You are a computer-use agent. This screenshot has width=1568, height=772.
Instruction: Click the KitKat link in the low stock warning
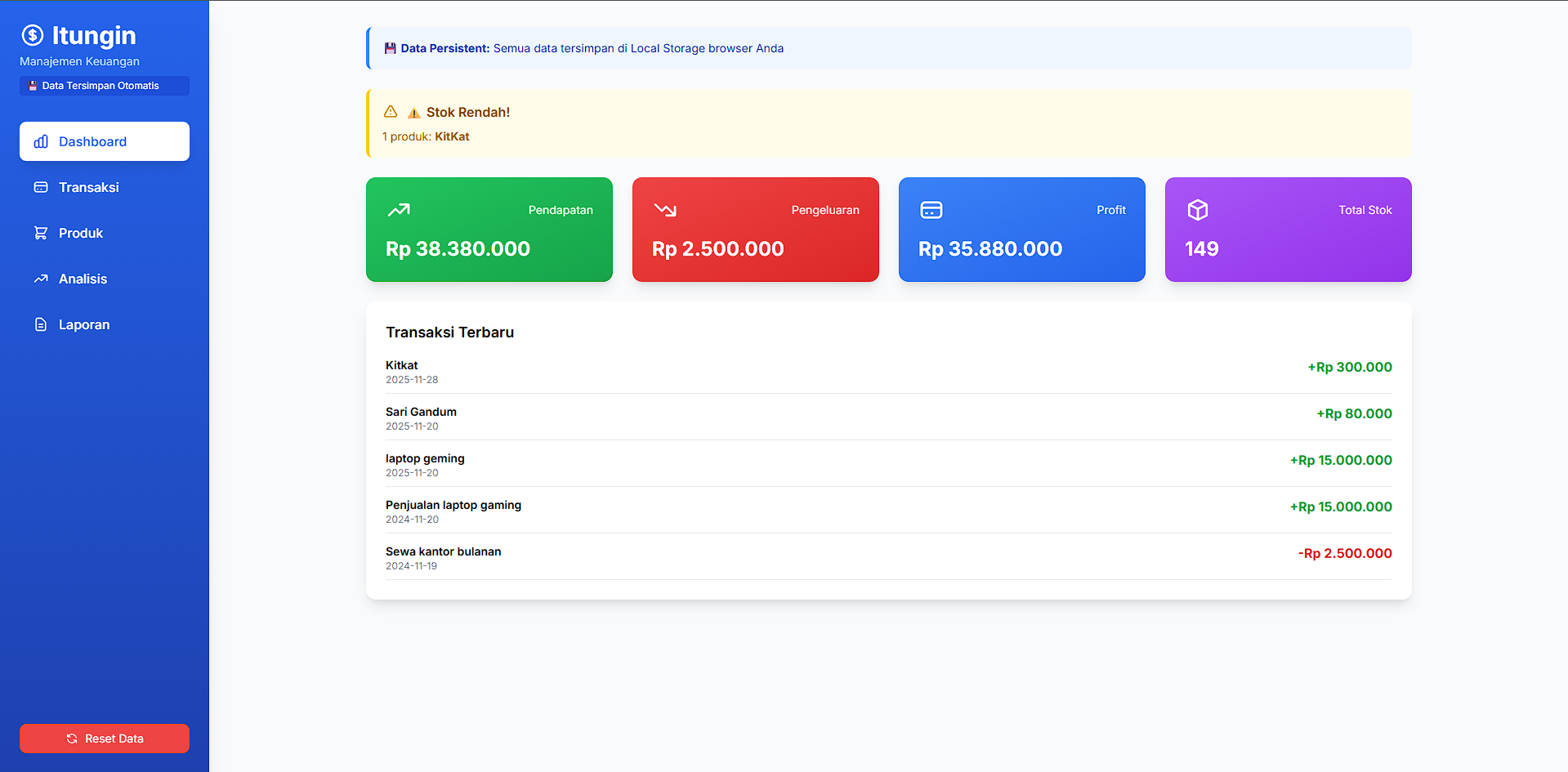click(x=452, y=136)
